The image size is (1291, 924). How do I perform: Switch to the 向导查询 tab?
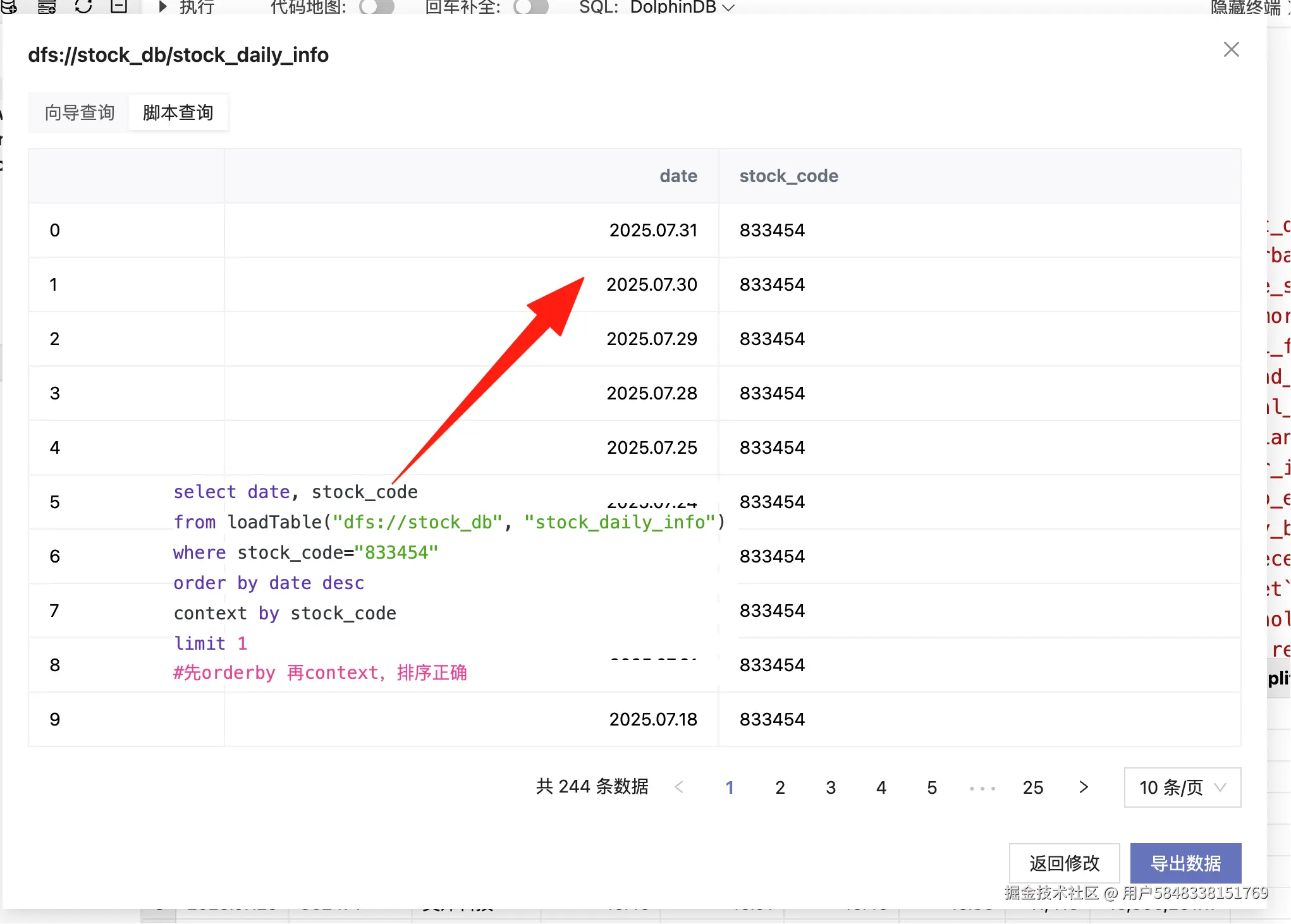(80, 112)
